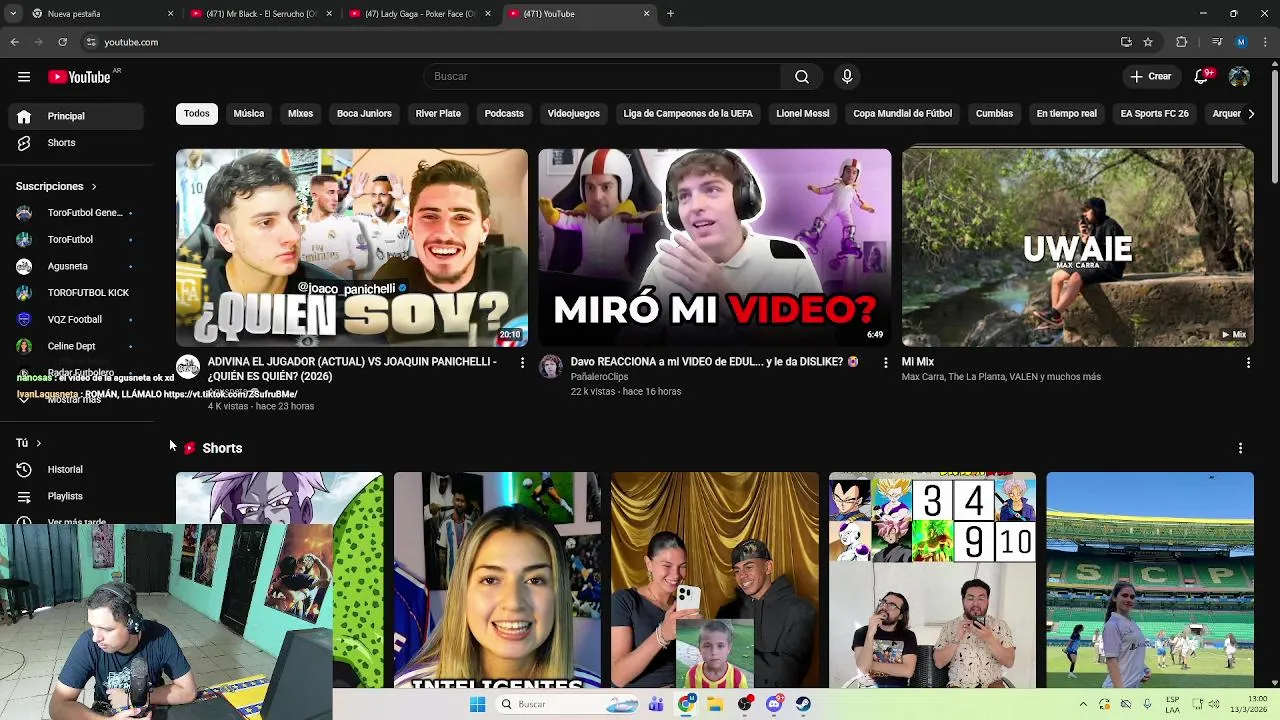
Task: Select the Podcasts filter chip
Action: (504, 114)
